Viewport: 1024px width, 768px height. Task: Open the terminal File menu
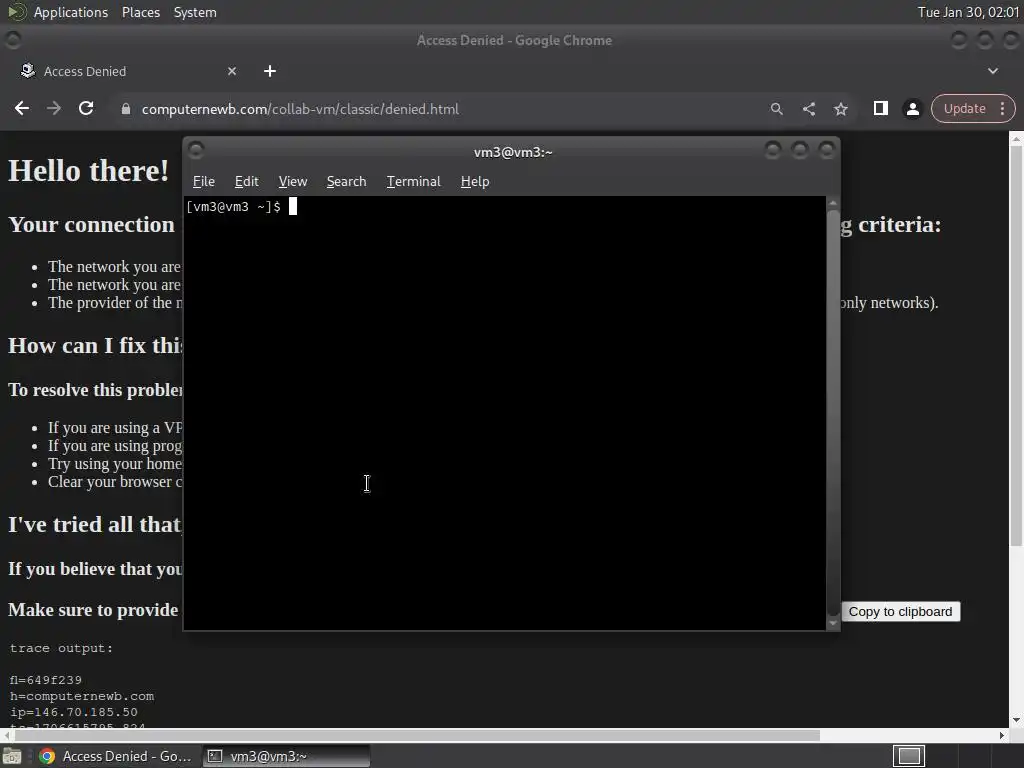click(x=204, y=182)
